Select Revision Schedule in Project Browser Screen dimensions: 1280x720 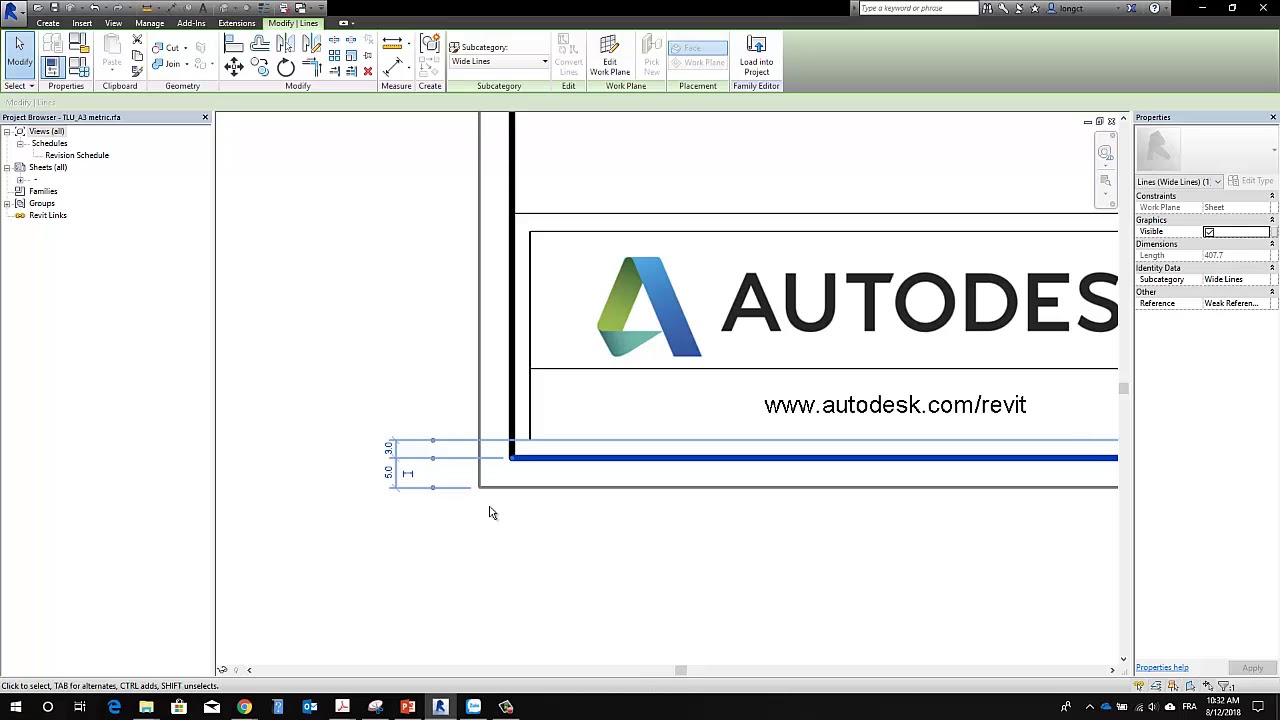click(77, 155)
